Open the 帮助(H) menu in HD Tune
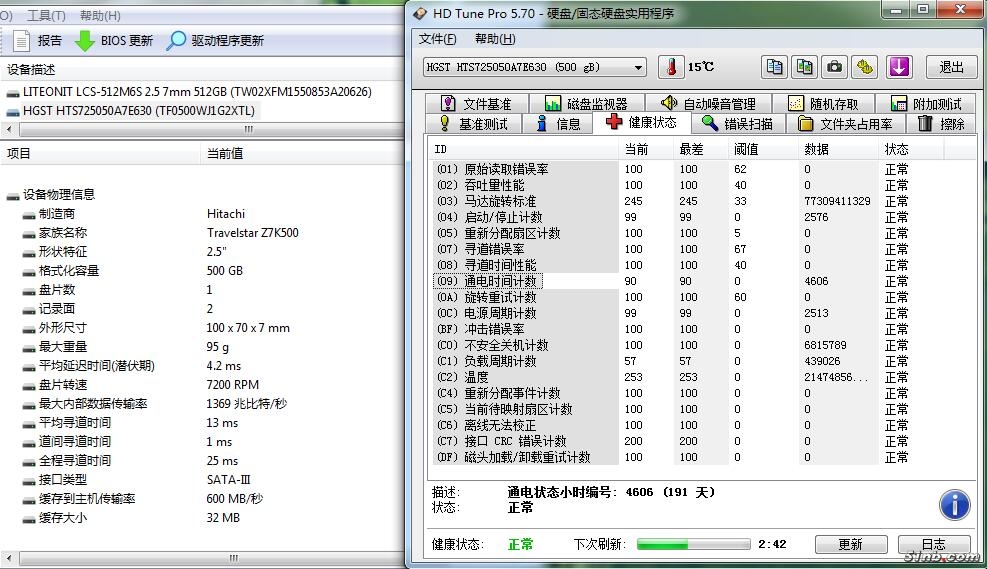The height and width of the screenshot is (569, 987). point(495,39)
